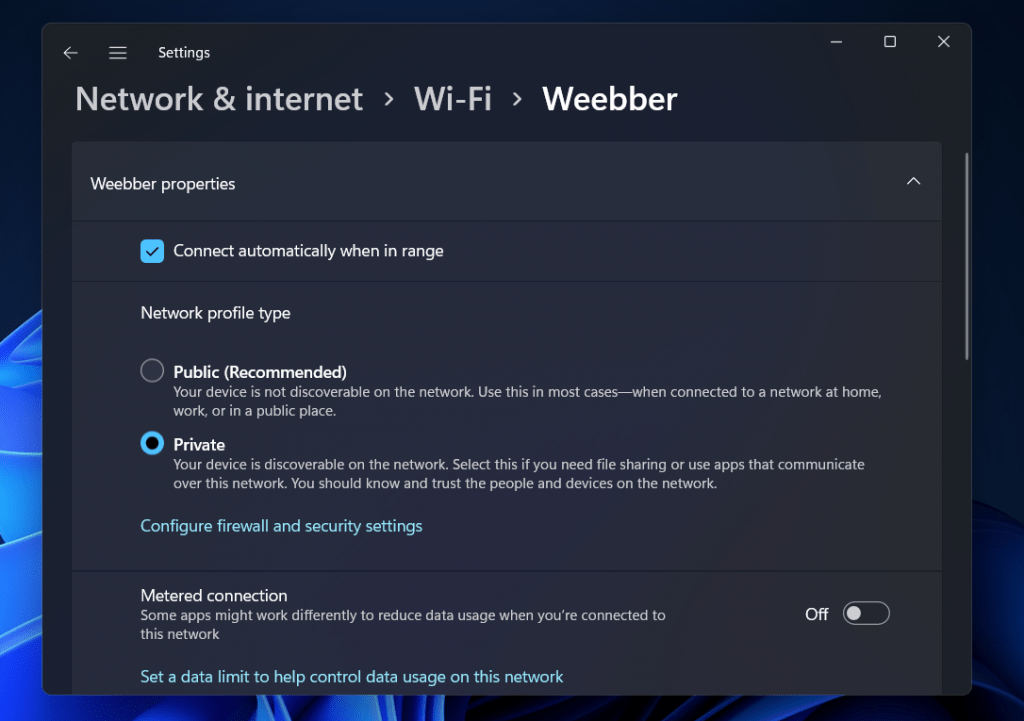Select the Public (Recommended) network profile
The image size is (1024, 721).
click(x=151, y=370)
